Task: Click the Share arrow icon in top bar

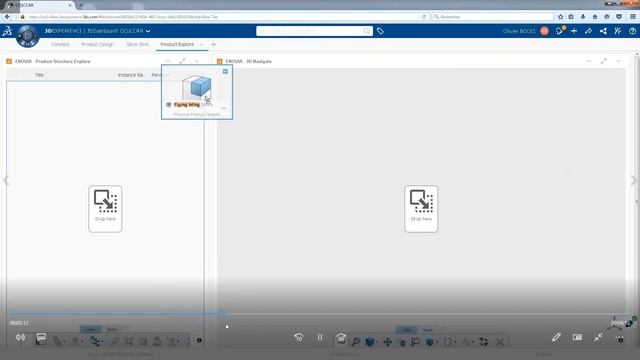Action: coord(589,31)
